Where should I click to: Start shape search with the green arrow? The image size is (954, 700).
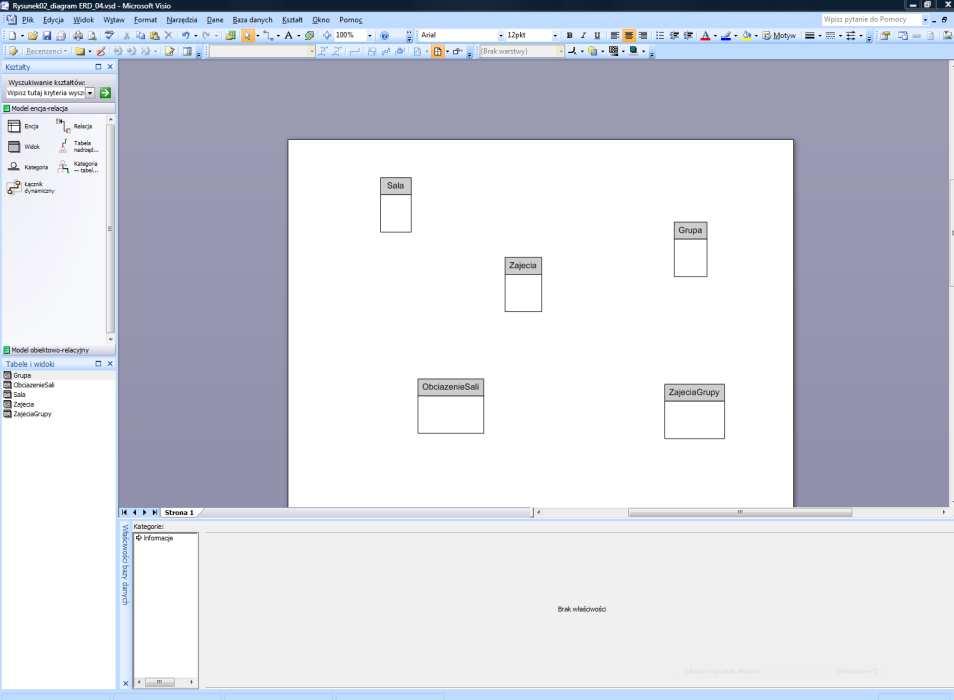[105, 92]
